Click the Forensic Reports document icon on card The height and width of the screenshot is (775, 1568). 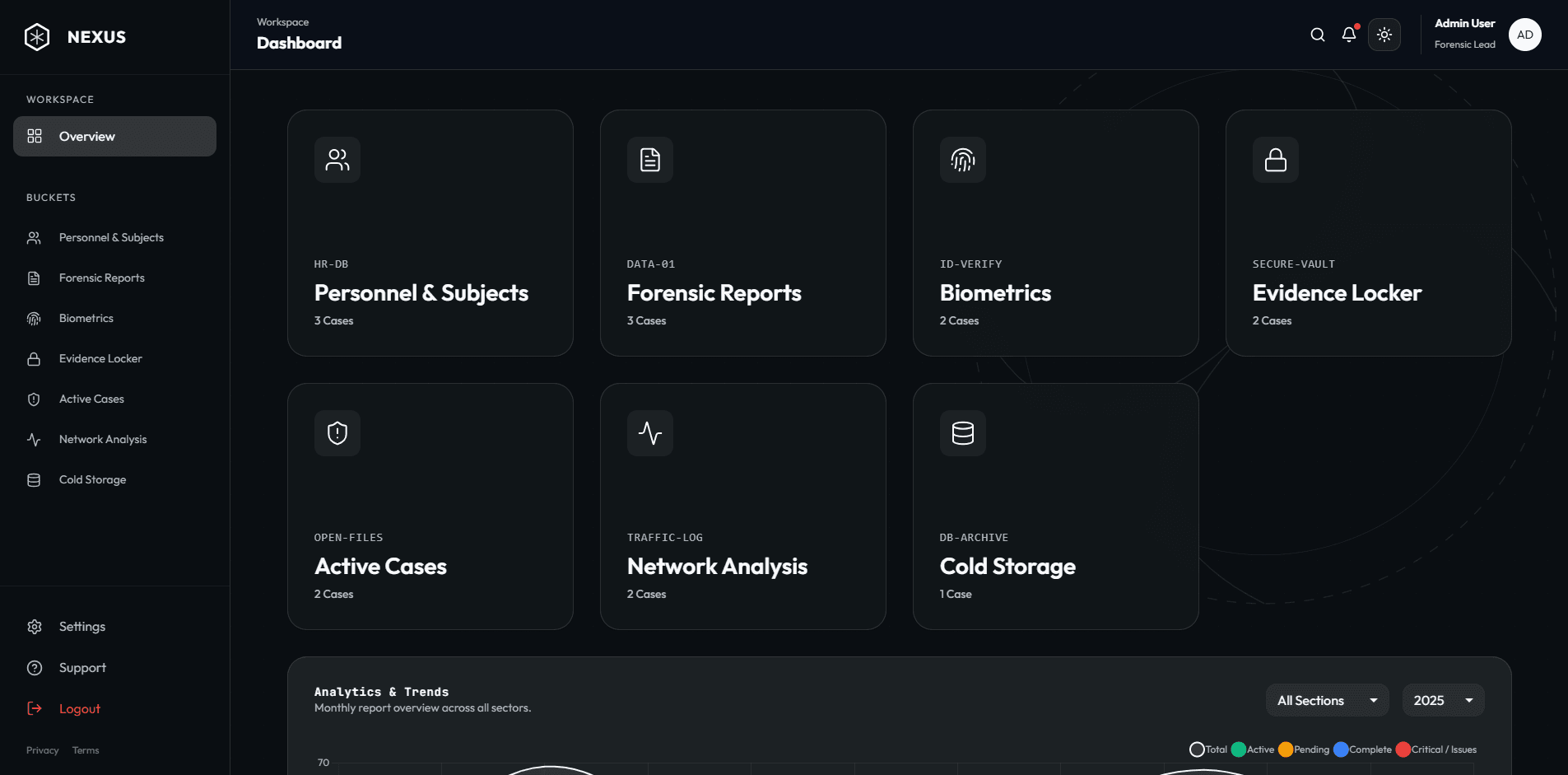pyautogui.click(x=650, y=160)
